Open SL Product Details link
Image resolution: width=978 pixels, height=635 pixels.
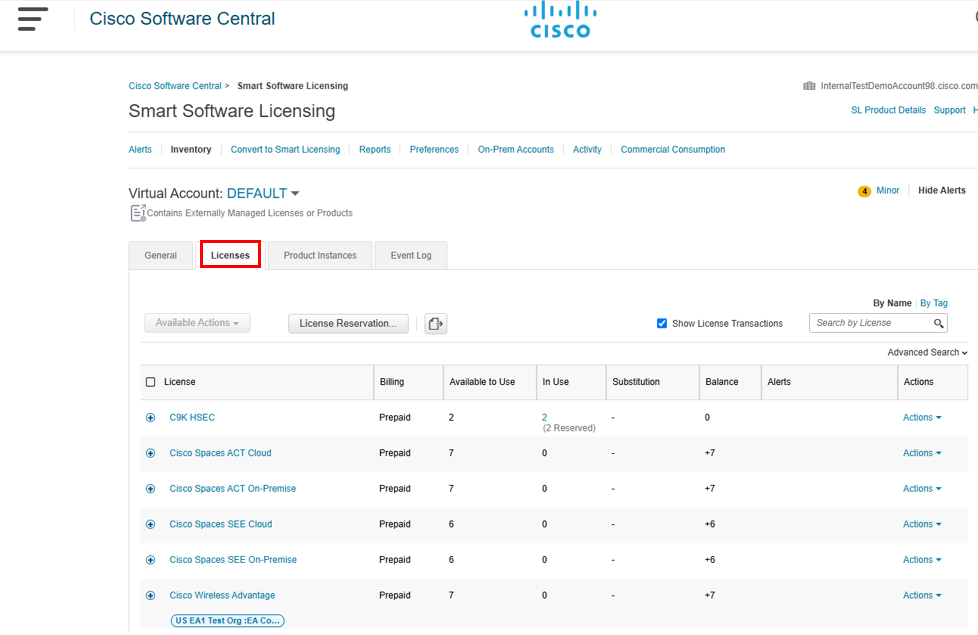click(888, 110)
